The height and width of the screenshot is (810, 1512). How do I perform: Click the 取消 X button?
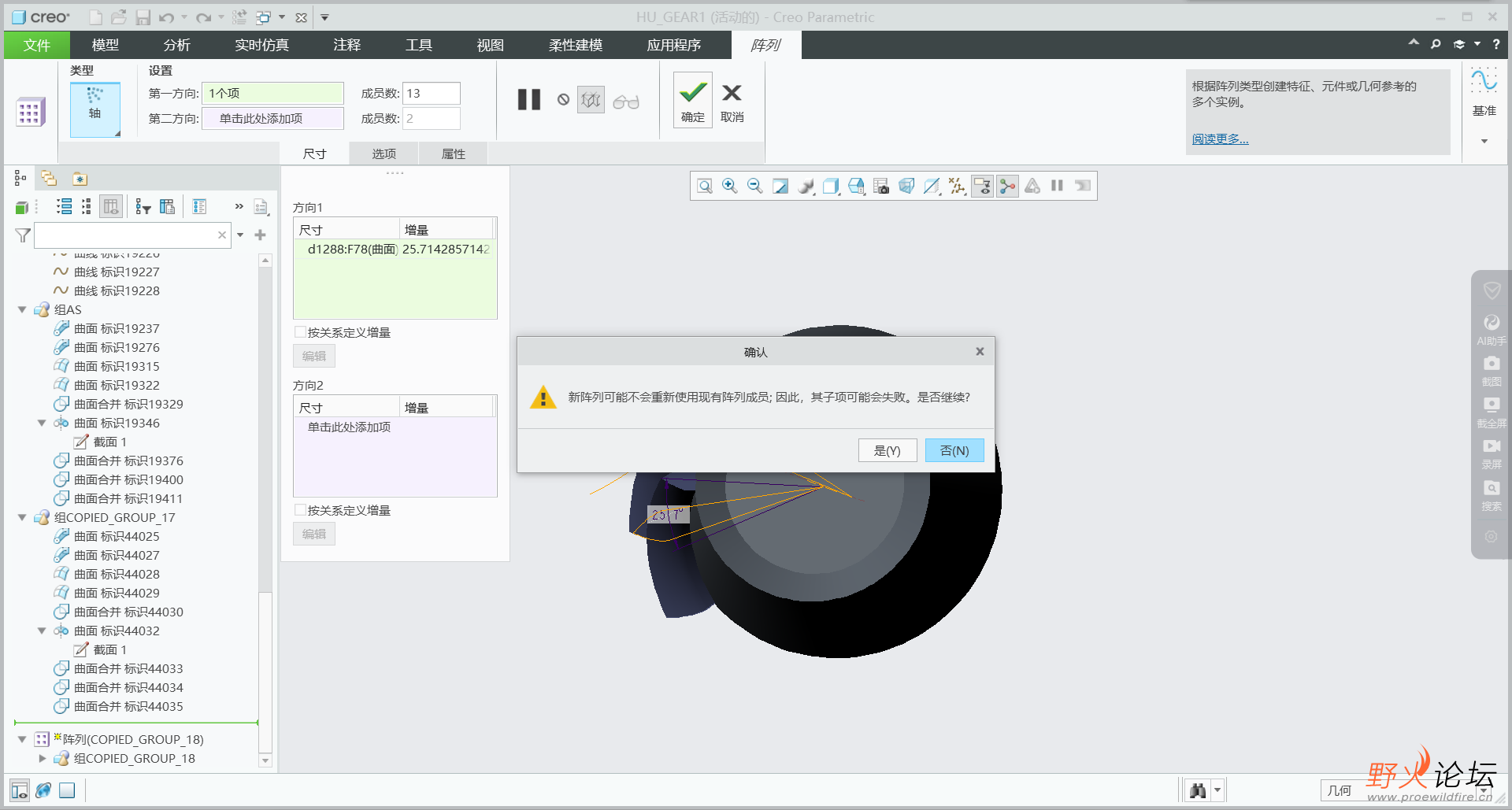732,102
